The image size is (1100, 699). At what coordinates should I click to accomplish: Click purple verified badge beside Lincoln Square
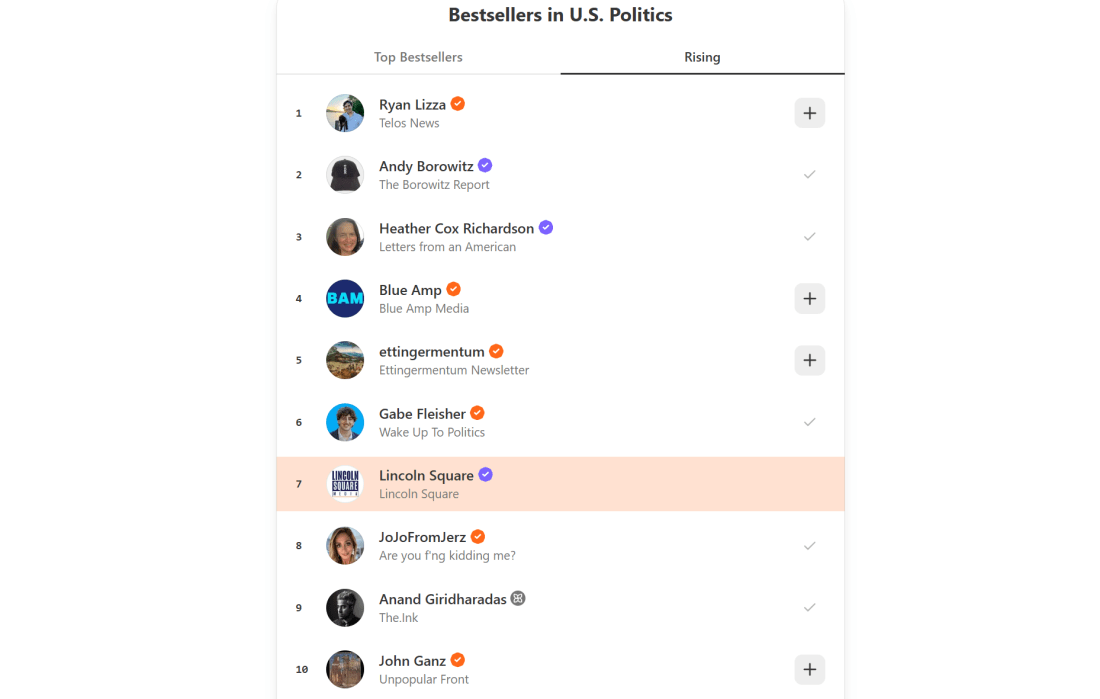click(x=485, y=475)
